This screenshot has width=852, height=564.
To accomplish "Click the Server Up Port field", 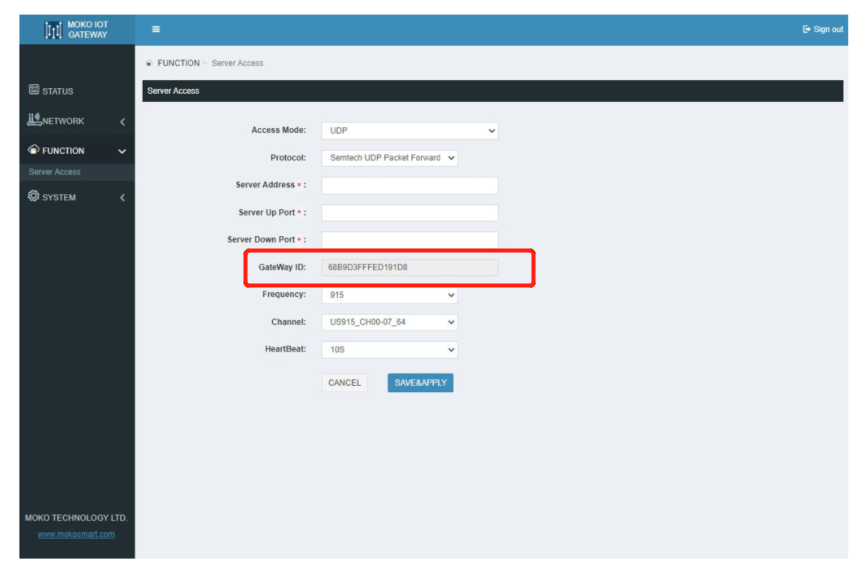I will (409, 213).
